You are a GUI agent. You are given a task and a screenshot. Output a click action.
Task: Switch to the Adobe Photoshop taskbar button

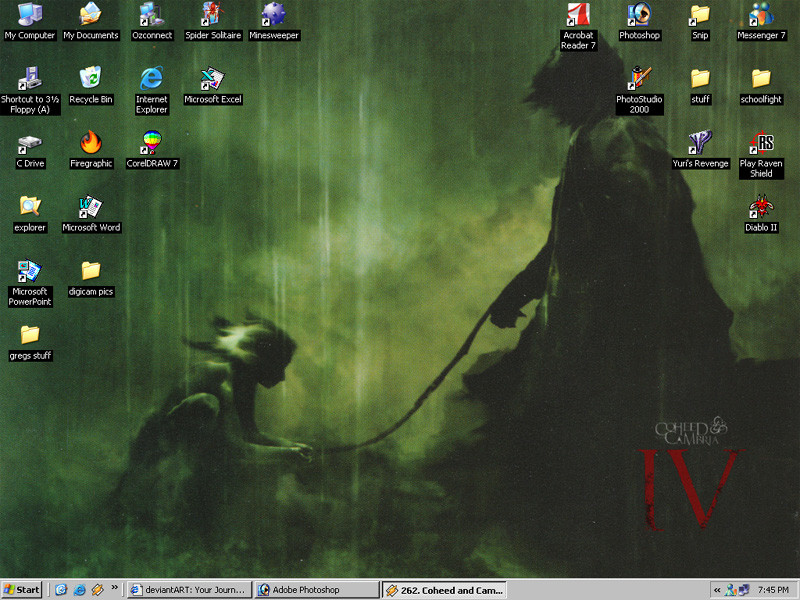point(317,590)
